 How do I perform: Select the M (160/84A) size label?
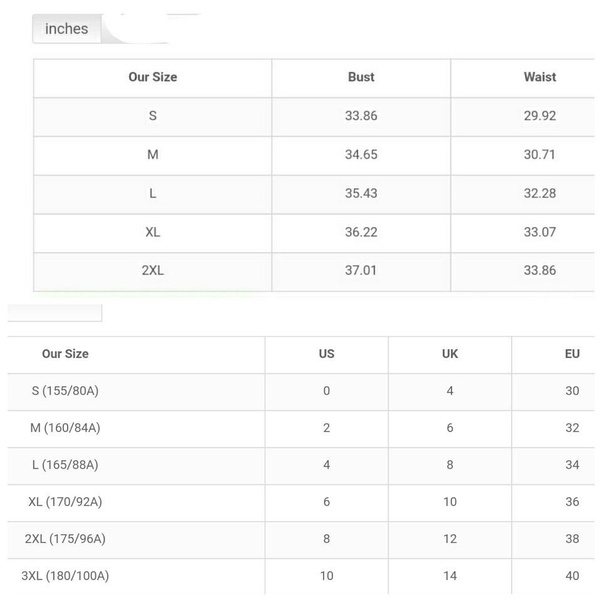tap(65, 428)
